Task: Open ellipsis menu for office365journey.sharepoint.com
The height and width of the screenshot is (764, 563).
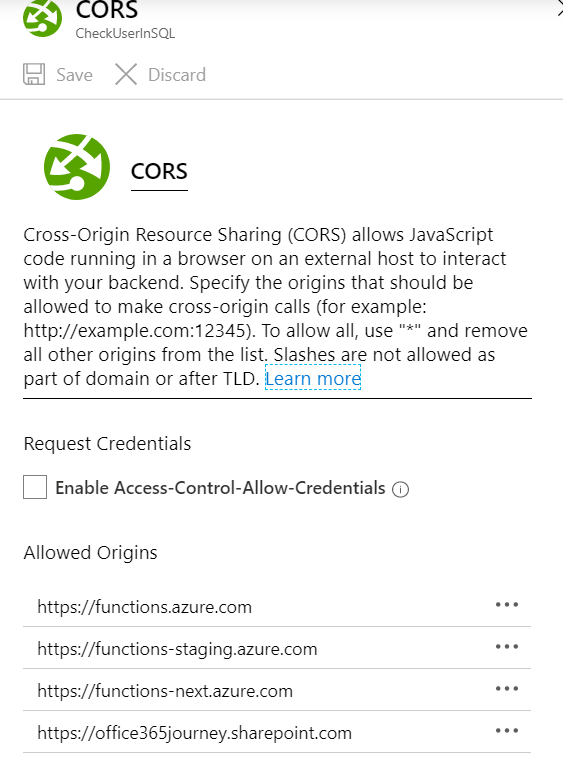Action: tap(506, 731)
